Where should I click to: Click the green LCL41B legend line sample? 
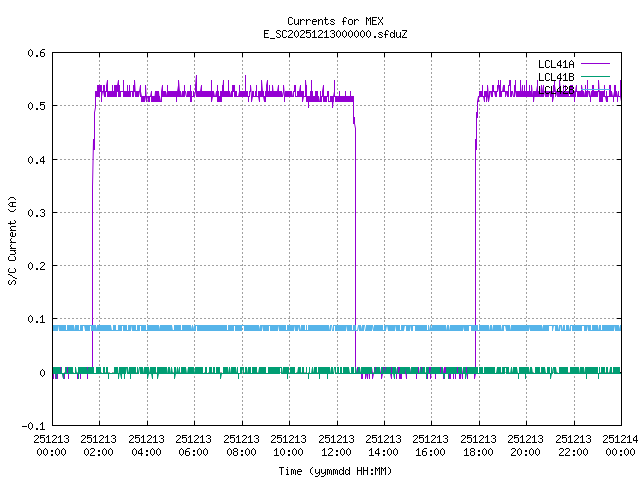pos(594,77)
